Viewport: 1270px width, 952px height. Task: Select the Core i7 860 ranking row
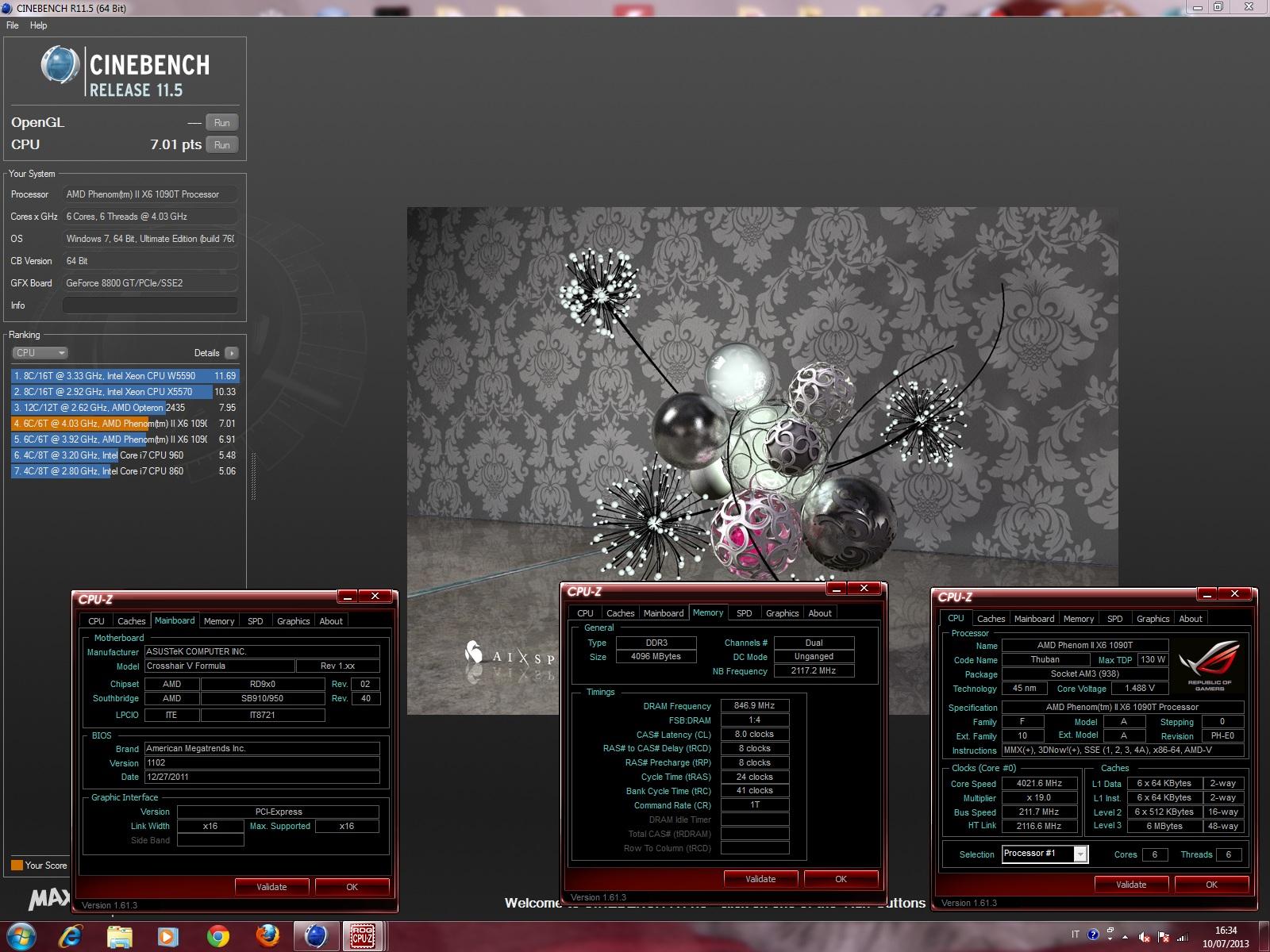(x=125, y=471)
